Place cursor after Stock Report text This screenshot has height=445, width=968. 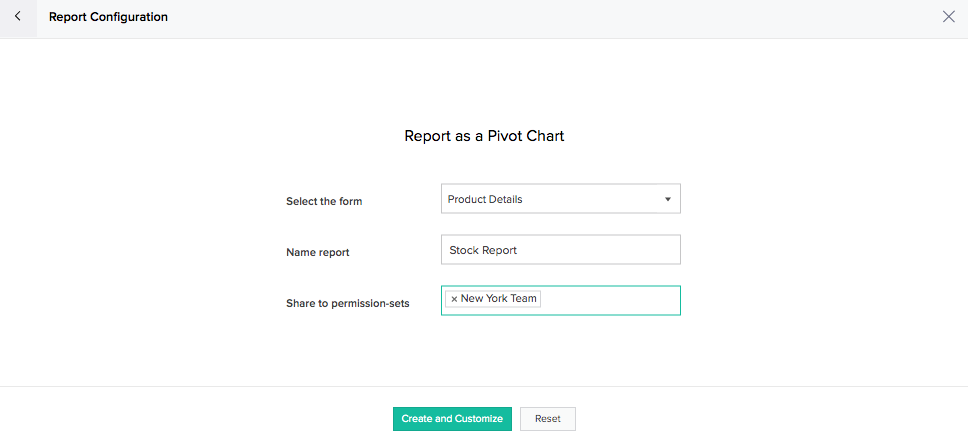[x=519, y=250]
